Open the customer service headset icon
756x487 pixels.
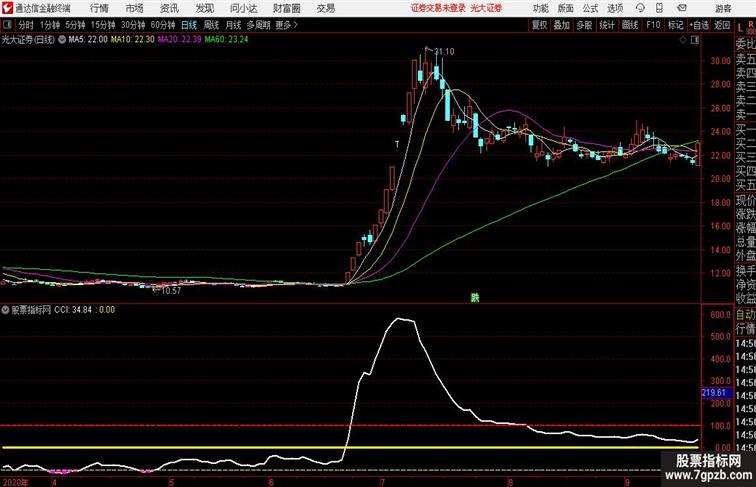[x=640, y=8]
